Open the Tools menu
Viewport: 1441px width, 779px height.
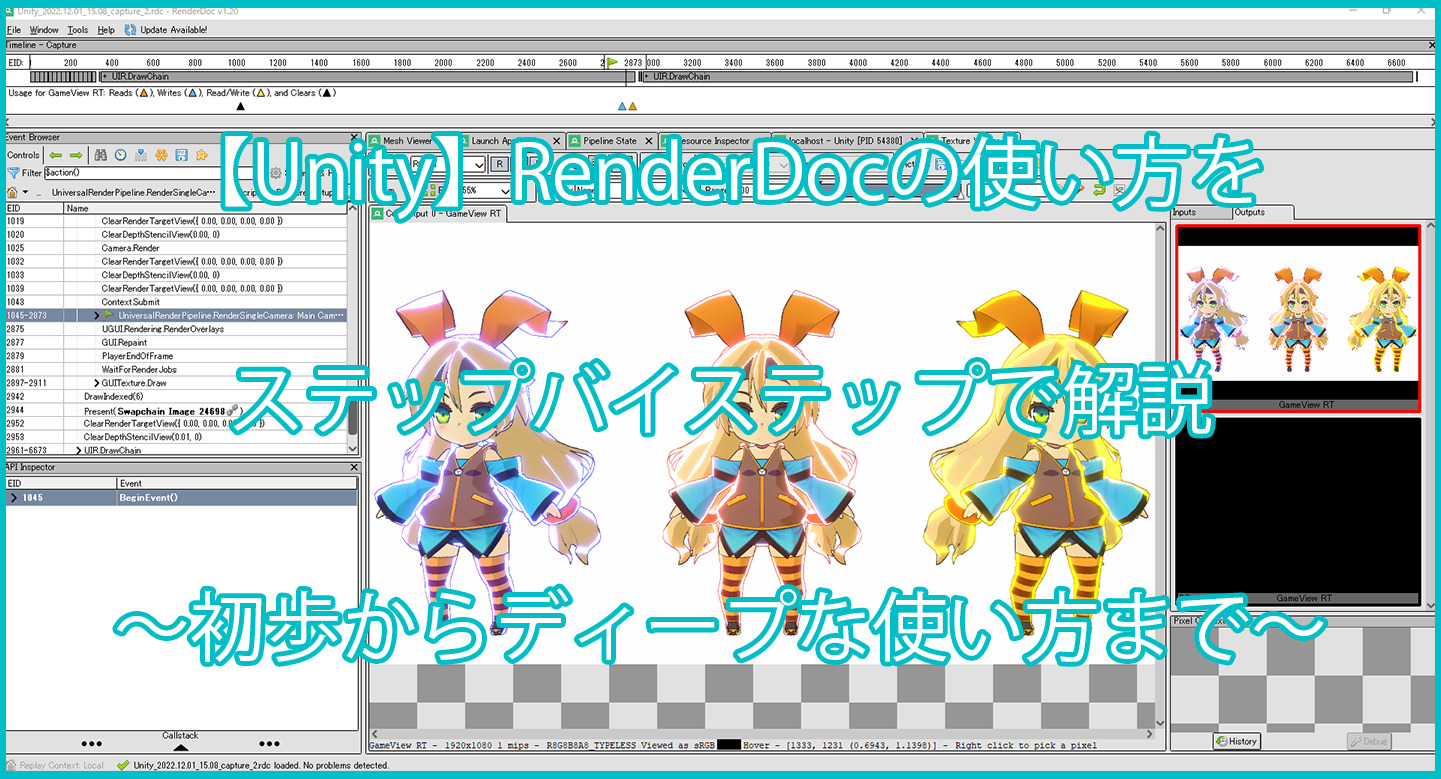[x=78, y=30]
